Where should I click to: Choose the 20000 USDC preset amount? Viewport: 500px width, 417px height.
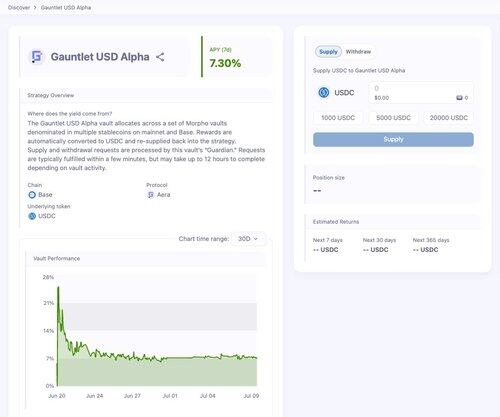[449, 118]
